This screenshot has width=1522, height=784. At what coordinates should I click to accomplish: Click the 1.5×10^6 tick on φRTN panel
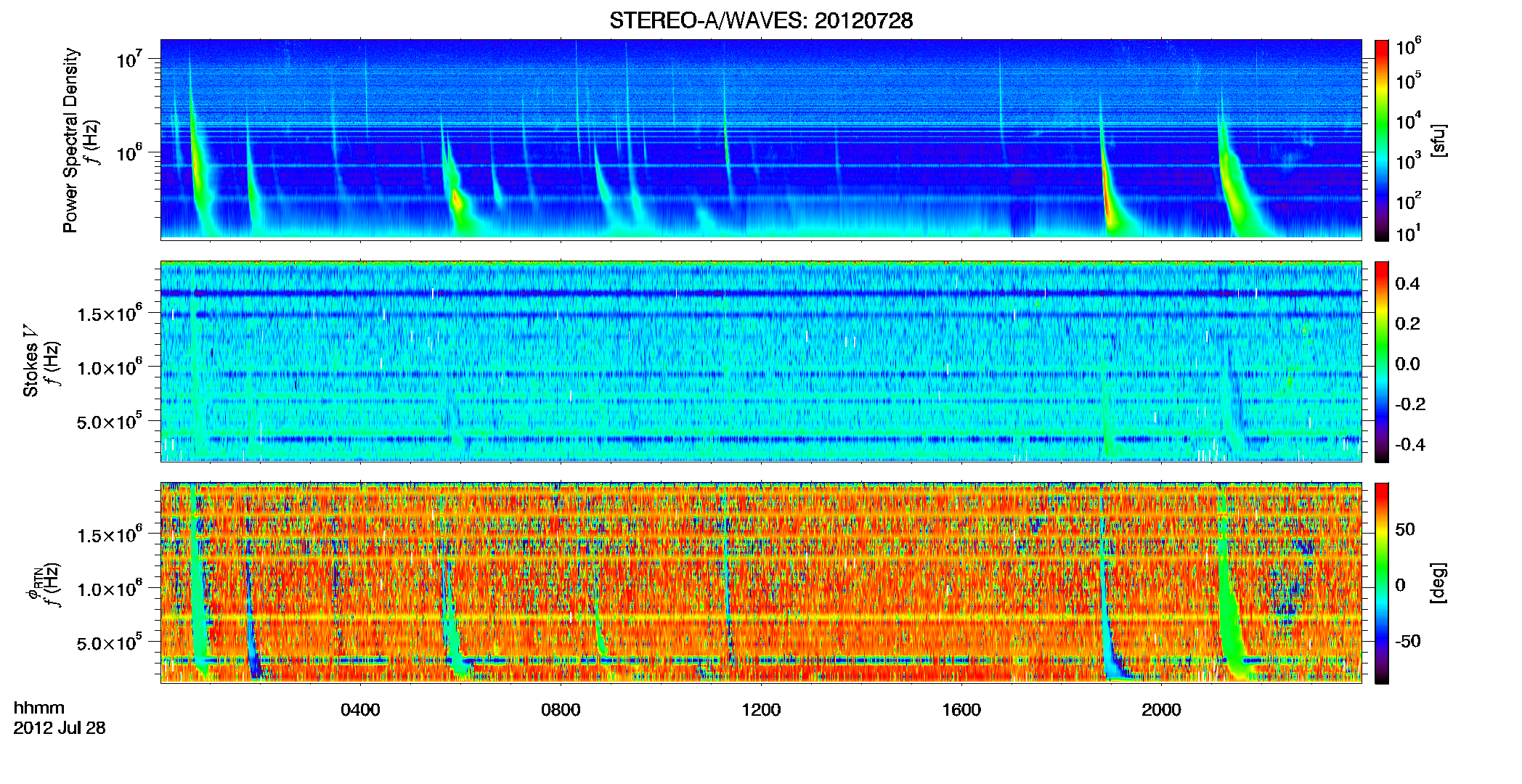pyautogui.click(x=110, y=534)
